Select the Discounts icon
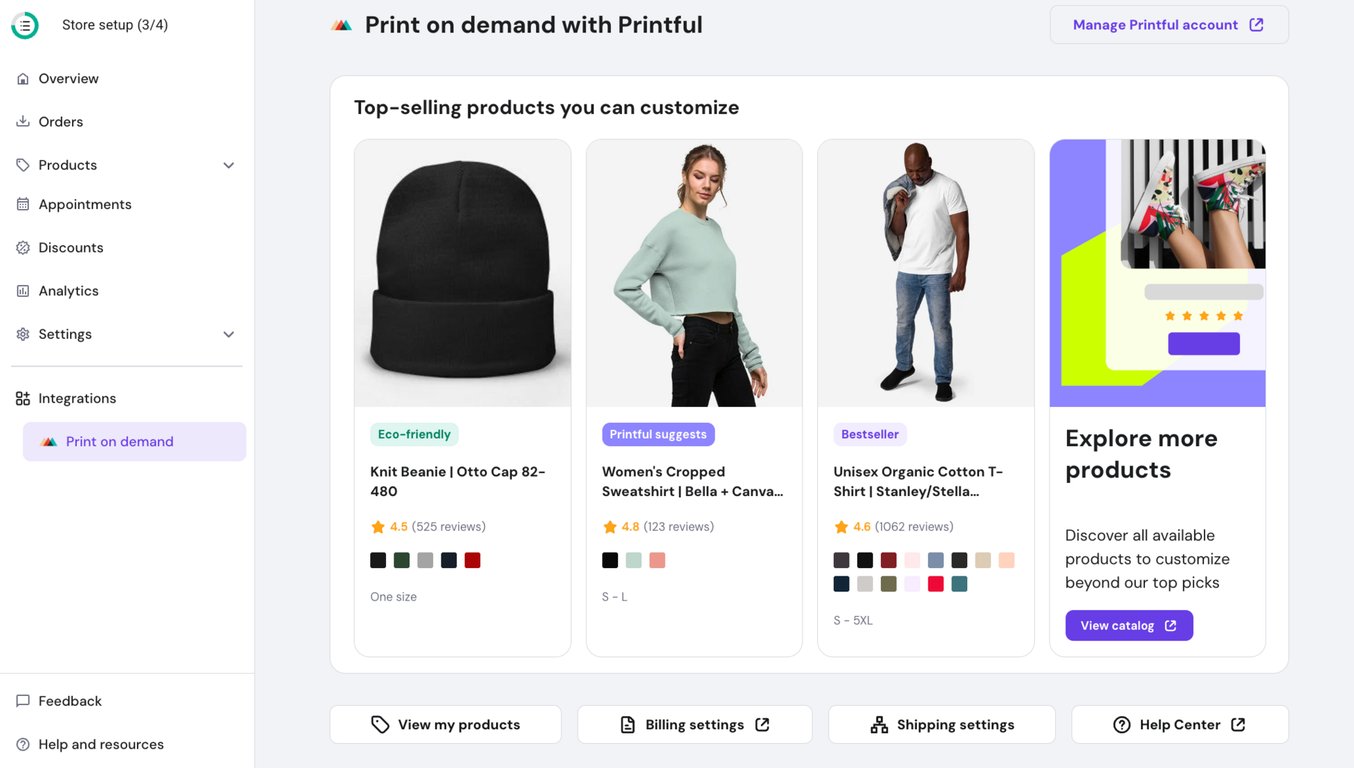Viewport: 1354px width, 768px height. (x=22, y=247)
